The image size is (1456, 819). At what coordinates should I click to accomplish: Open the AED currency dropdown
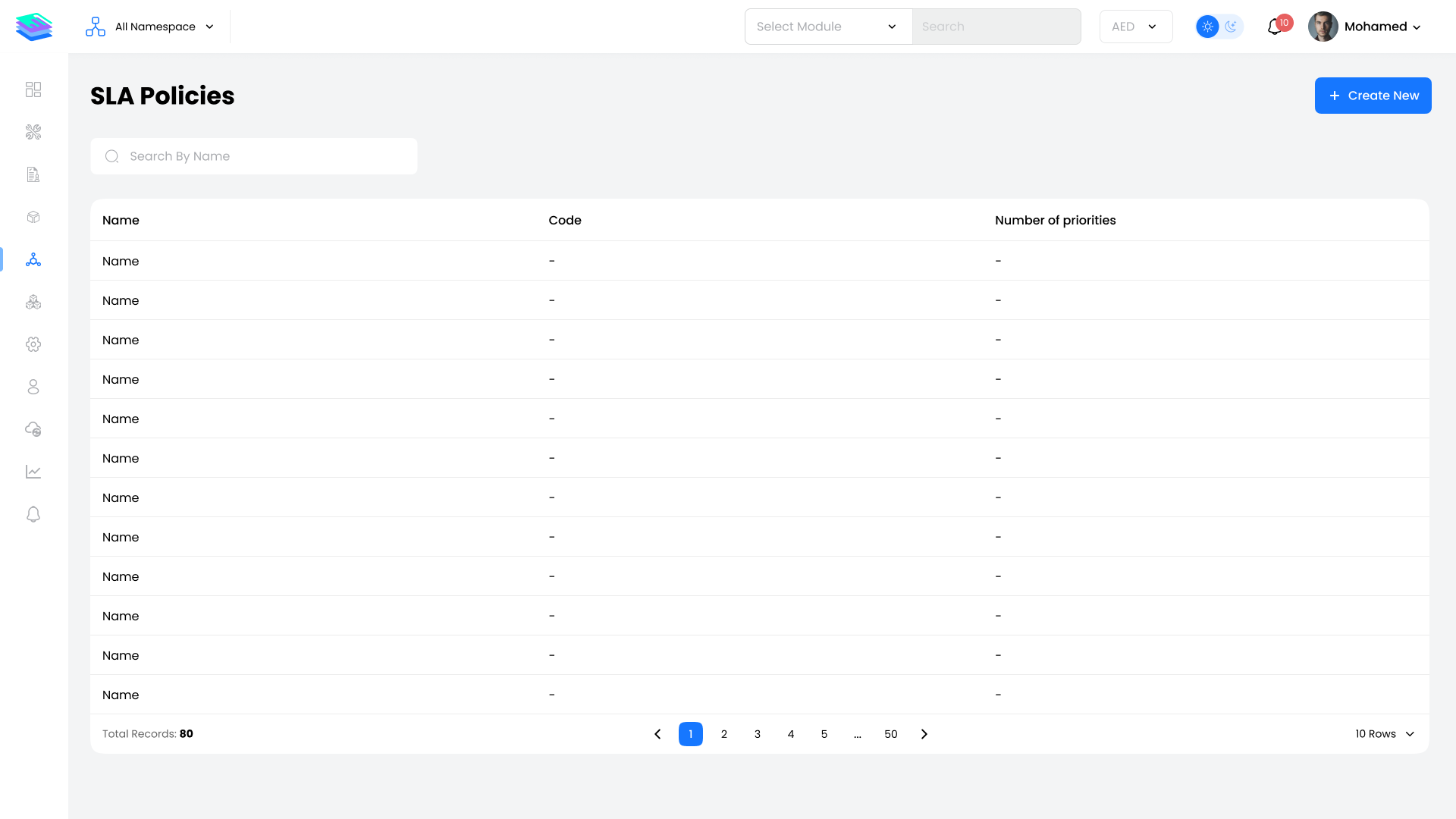(1136, 27)
